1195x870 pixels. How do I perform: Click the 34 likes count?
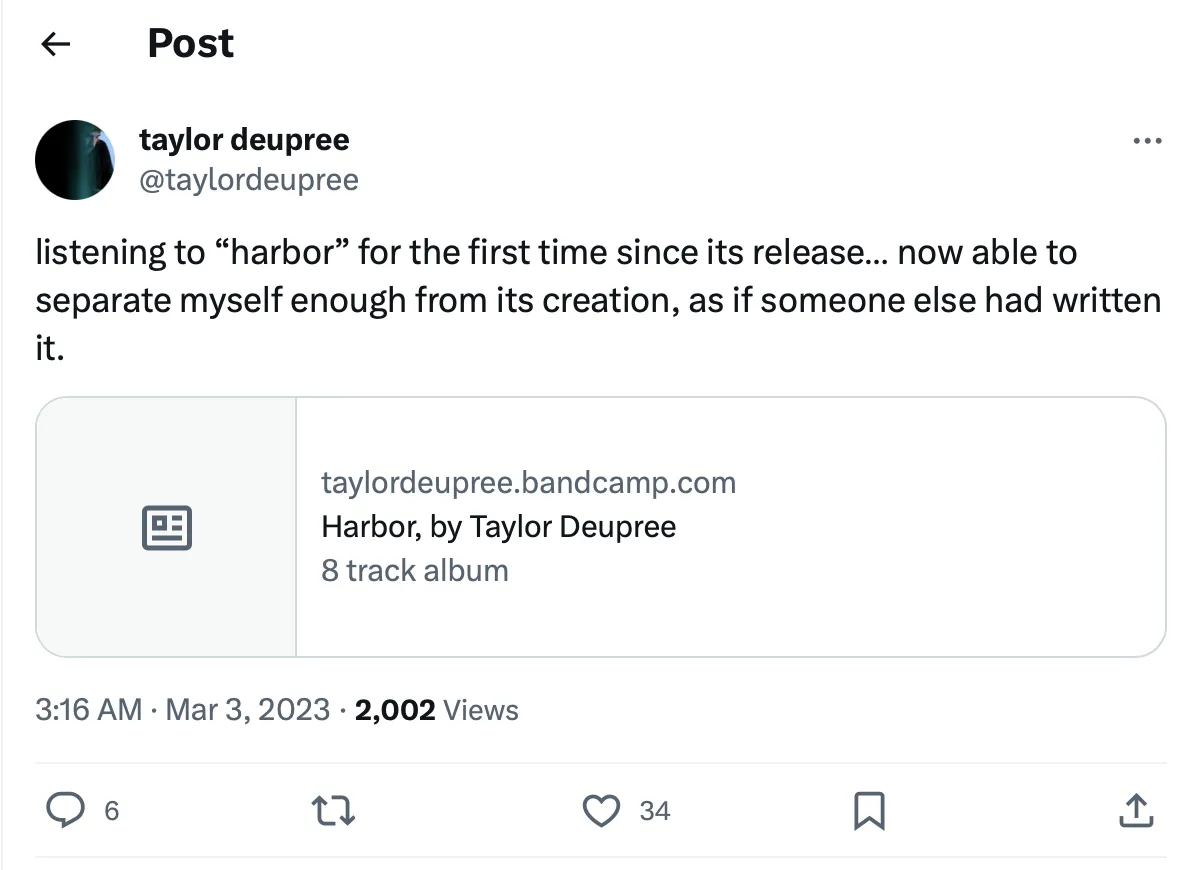pos(655,811)
